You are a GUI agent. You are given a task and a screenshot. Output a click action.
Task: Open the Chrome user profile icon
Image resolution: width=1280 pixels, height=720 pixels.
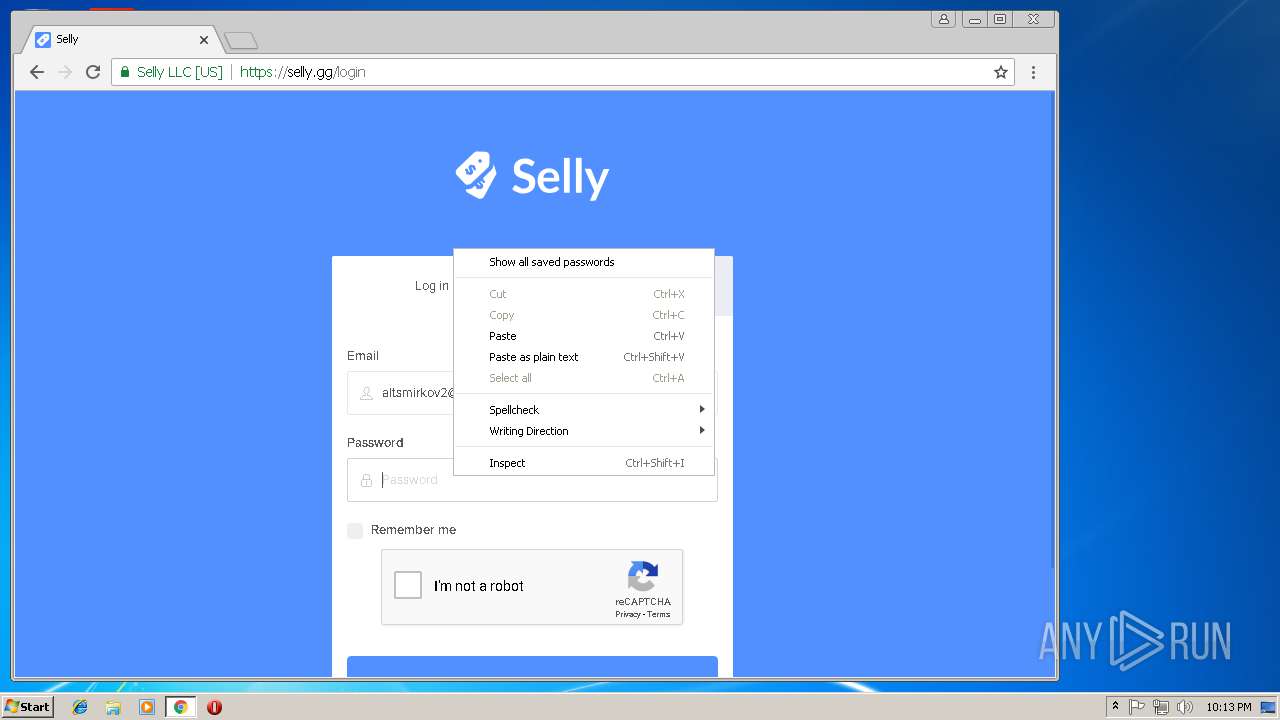[x=943, y=19]
